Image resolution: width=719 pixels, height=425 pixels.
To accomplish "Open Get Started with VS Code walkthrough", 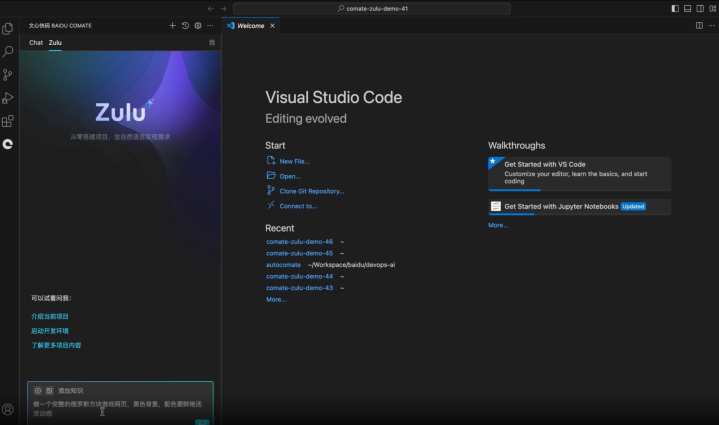I will [580, 174].
